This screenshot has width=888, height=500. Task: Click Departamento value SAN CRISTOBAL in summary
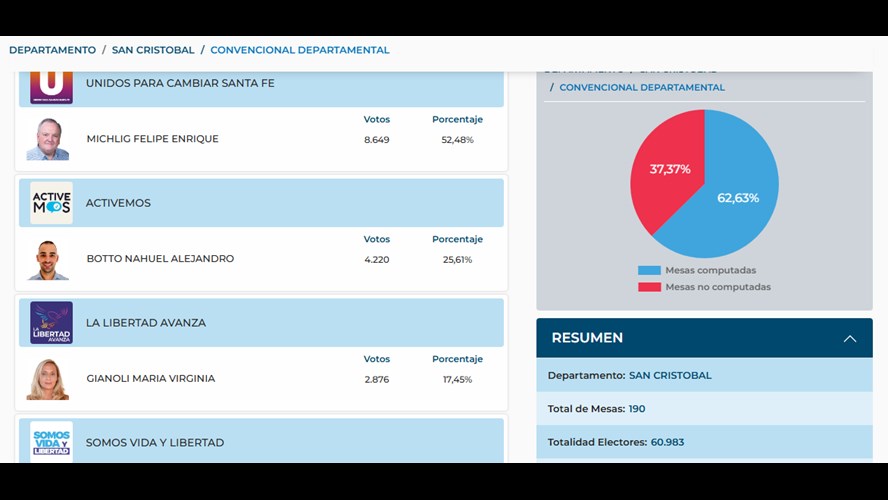tap(670, 375)
